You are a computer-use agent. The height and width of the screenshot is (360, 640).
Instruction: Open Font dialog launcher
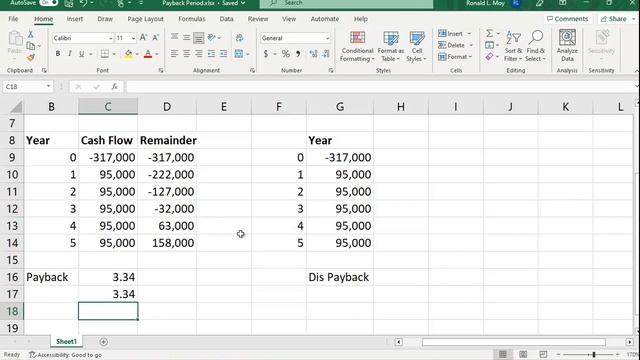(161, 71)
